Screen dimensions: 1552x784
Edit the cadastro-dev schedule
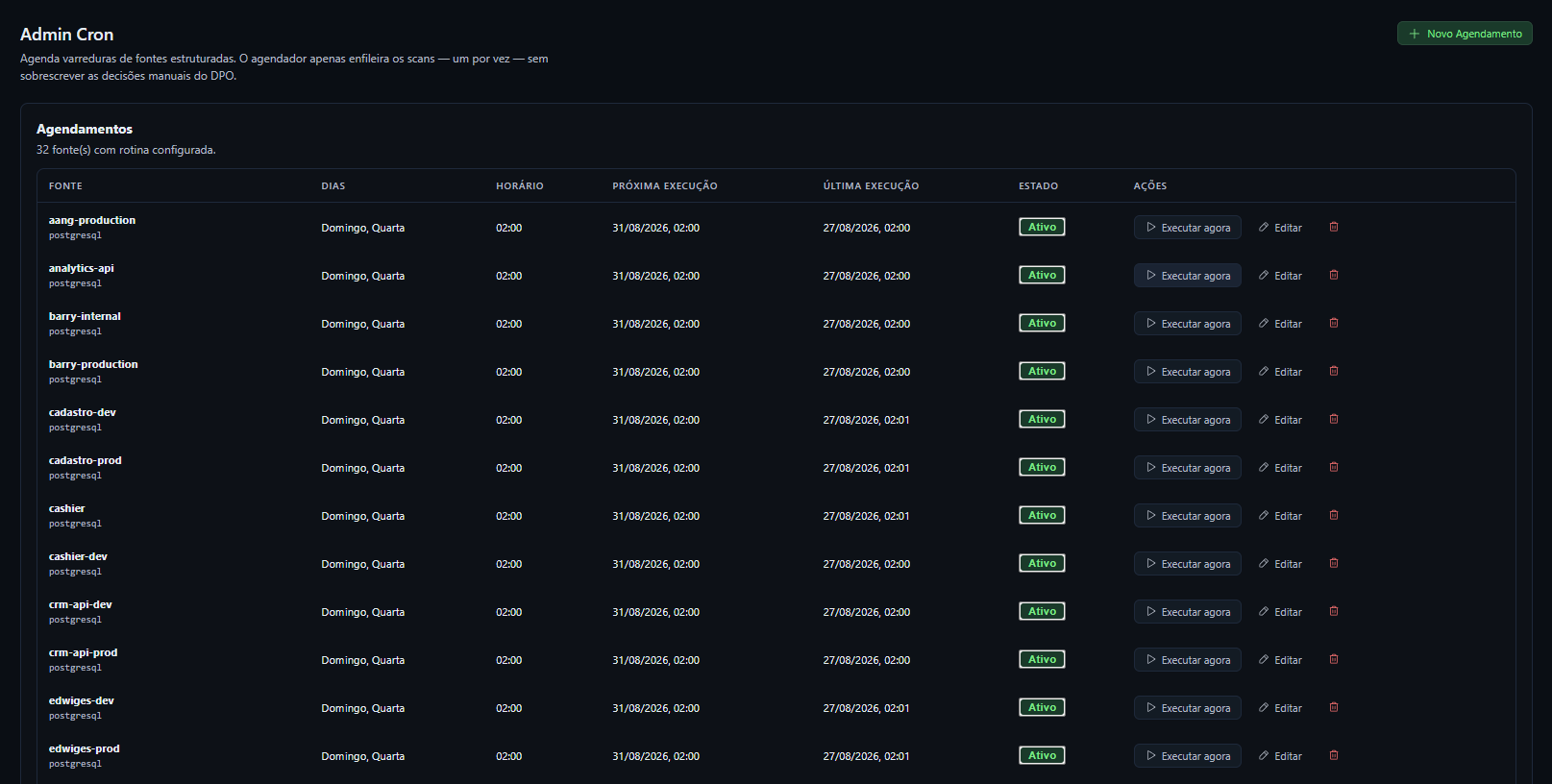(x=1280, y=420)
